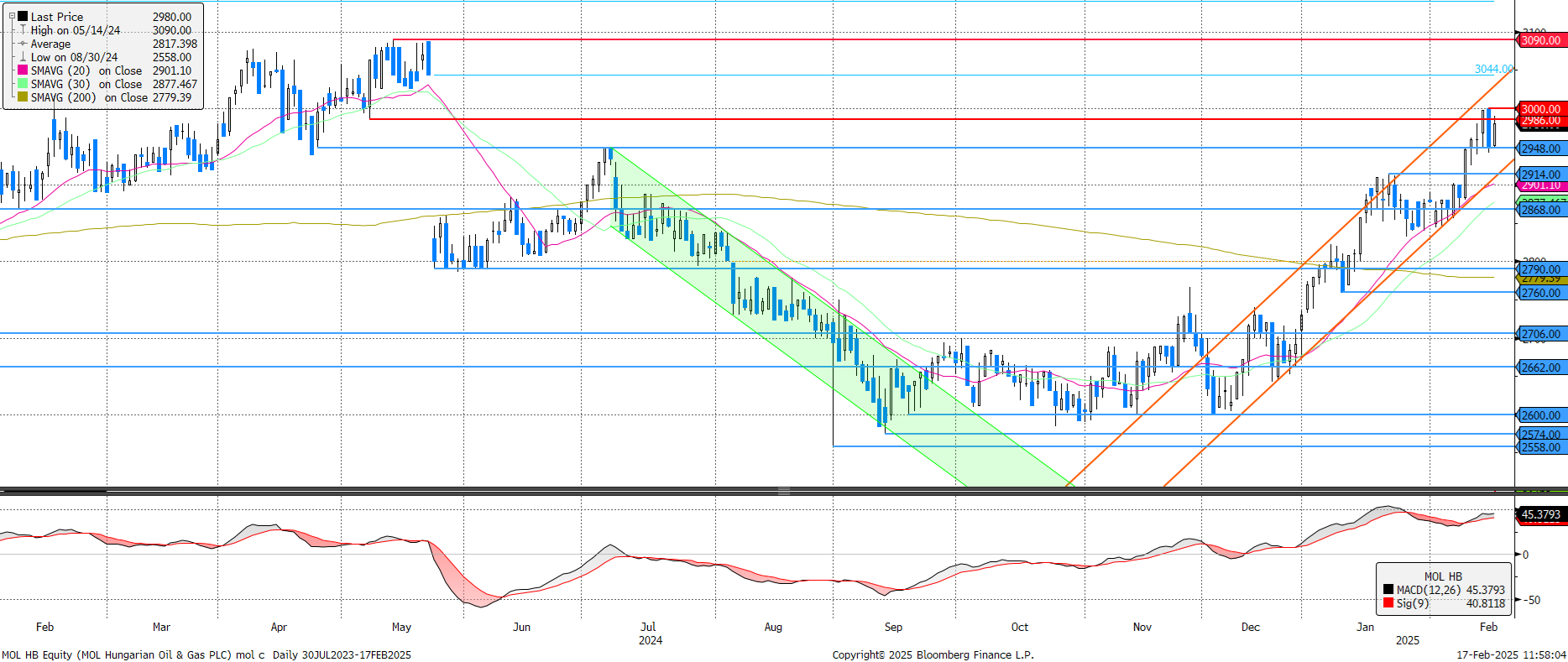Image resolution: width=1568 pixels, height=662 pixels.
Task: Select the Last Price legend label
Action: pyautogui.click(x=57, y=17)
